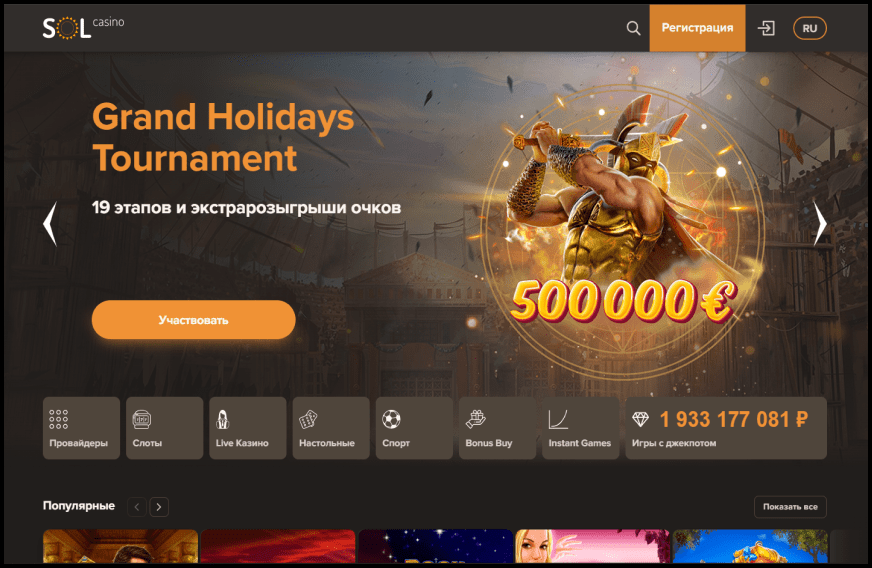Open the Спорт soccer ball tile
Screen dimensions: 872x568
coord(414,428)
